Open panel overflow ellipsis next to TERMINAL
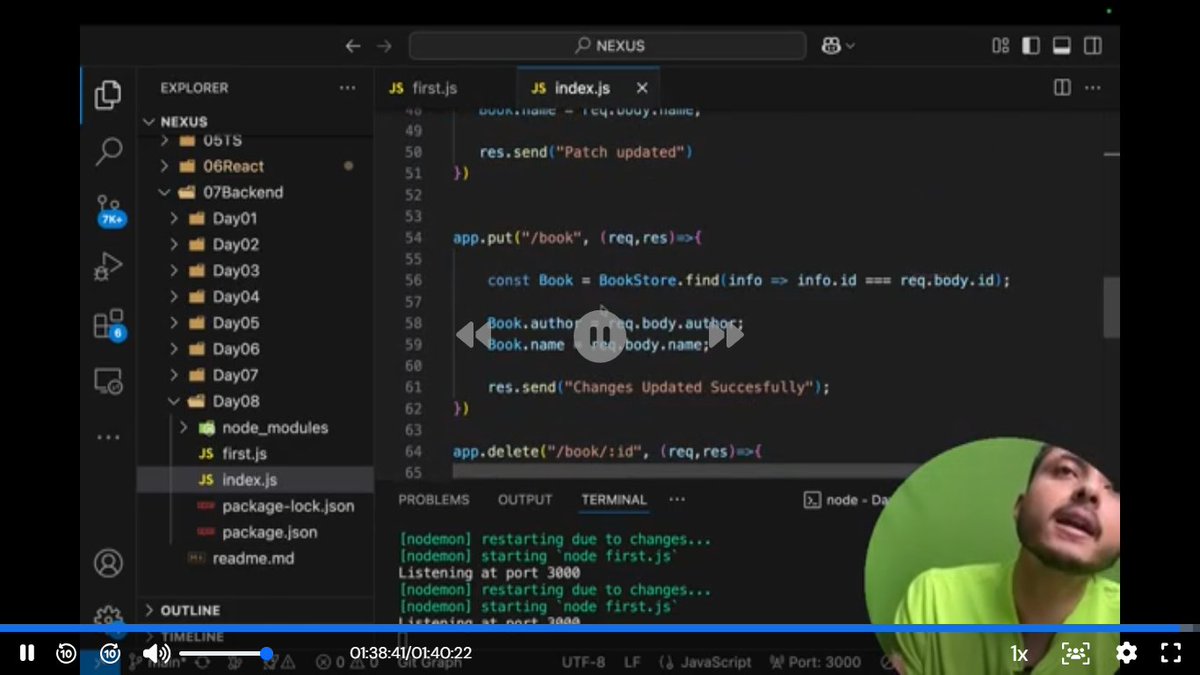Viewport: 1200px width, 675px height. click(677, 499)
